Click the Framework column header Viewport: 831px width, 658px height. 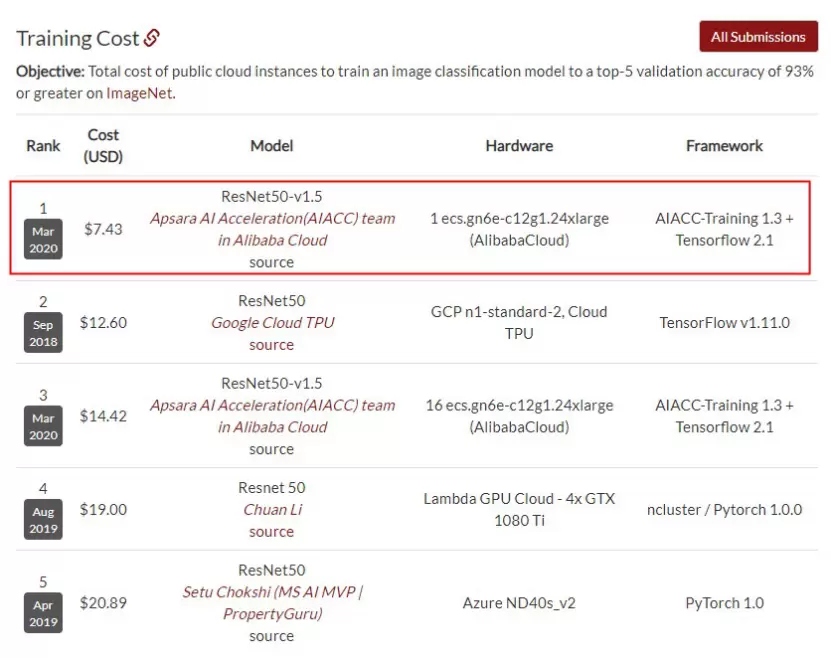point(724,146)
